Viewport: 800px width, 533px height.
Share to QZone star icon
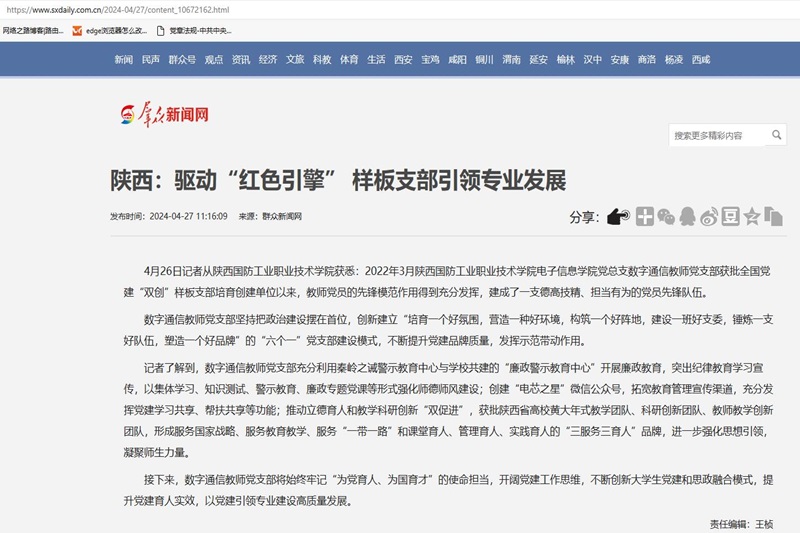click(x=751, y=216)
